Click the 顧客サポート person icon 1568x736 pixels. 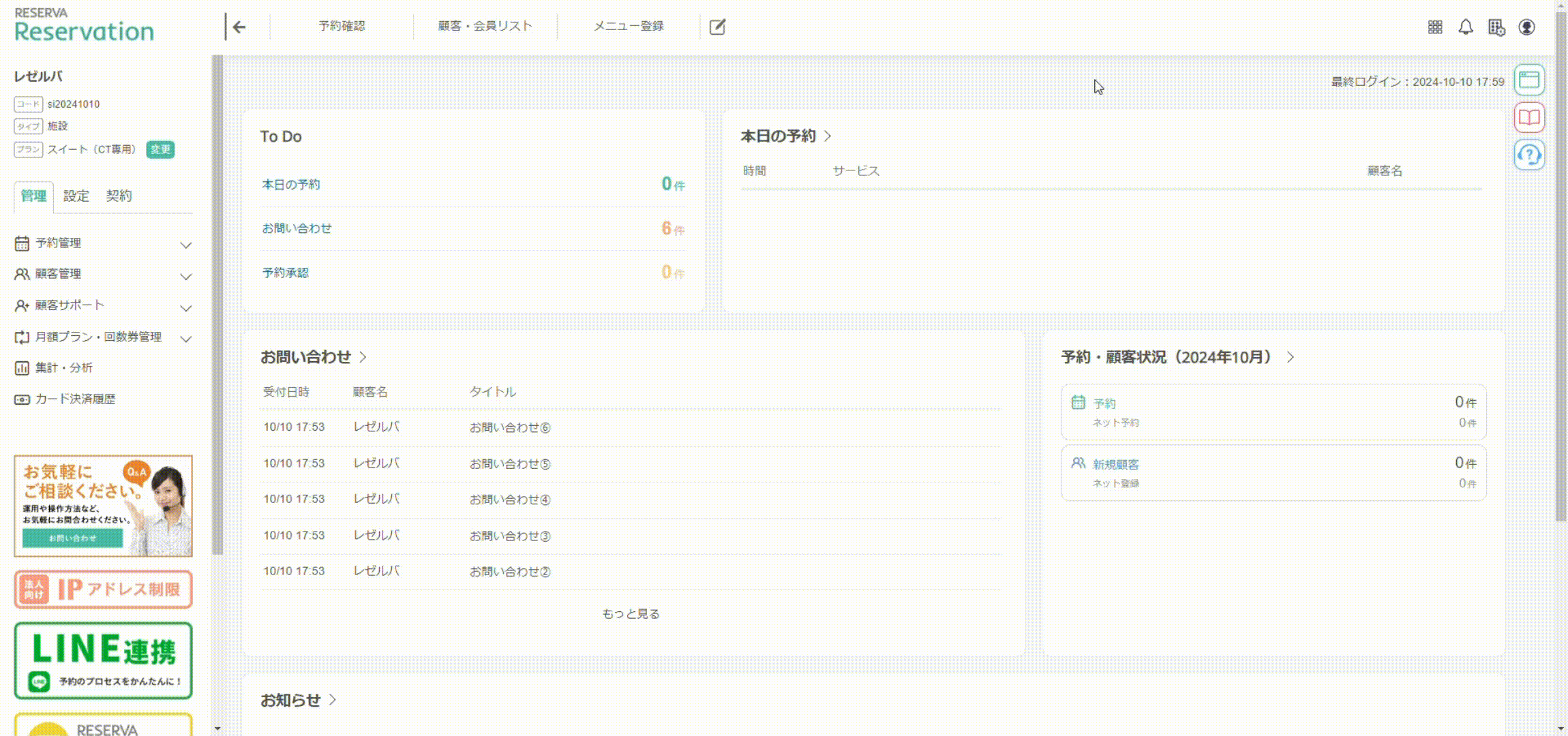22,305
